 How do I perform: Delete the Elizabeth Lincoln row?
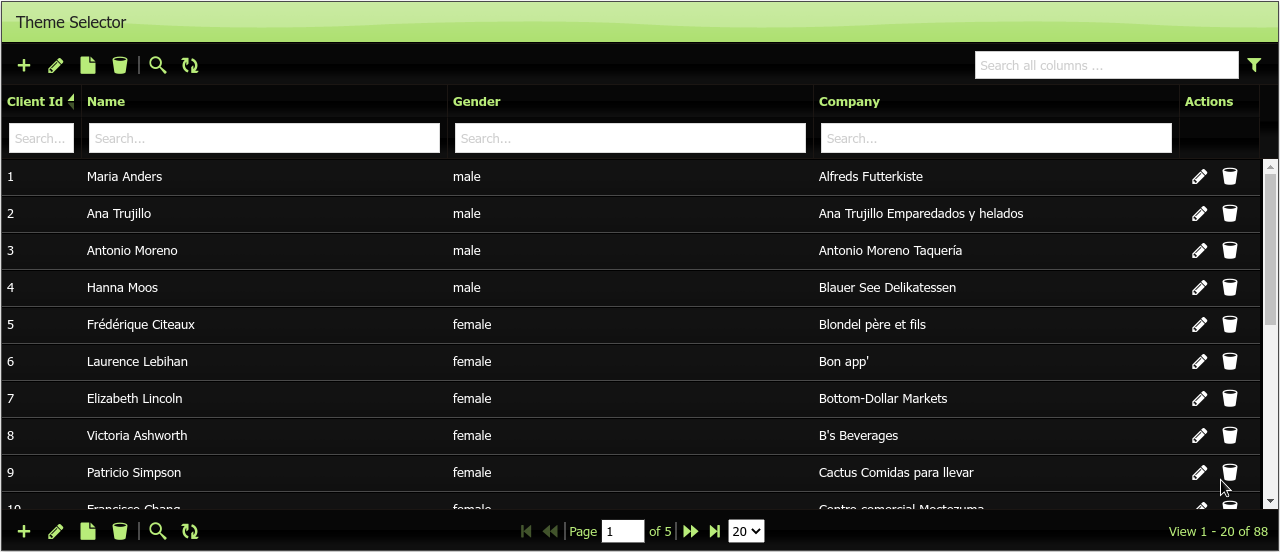1230,399
